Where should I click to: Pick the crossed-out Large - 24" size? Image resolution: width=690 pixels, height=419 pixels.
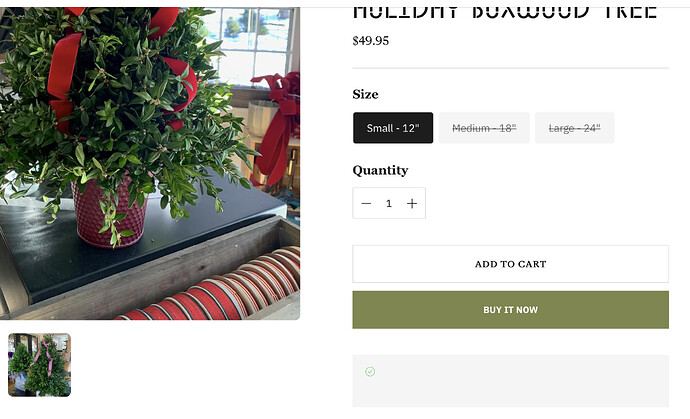[574, 128]
